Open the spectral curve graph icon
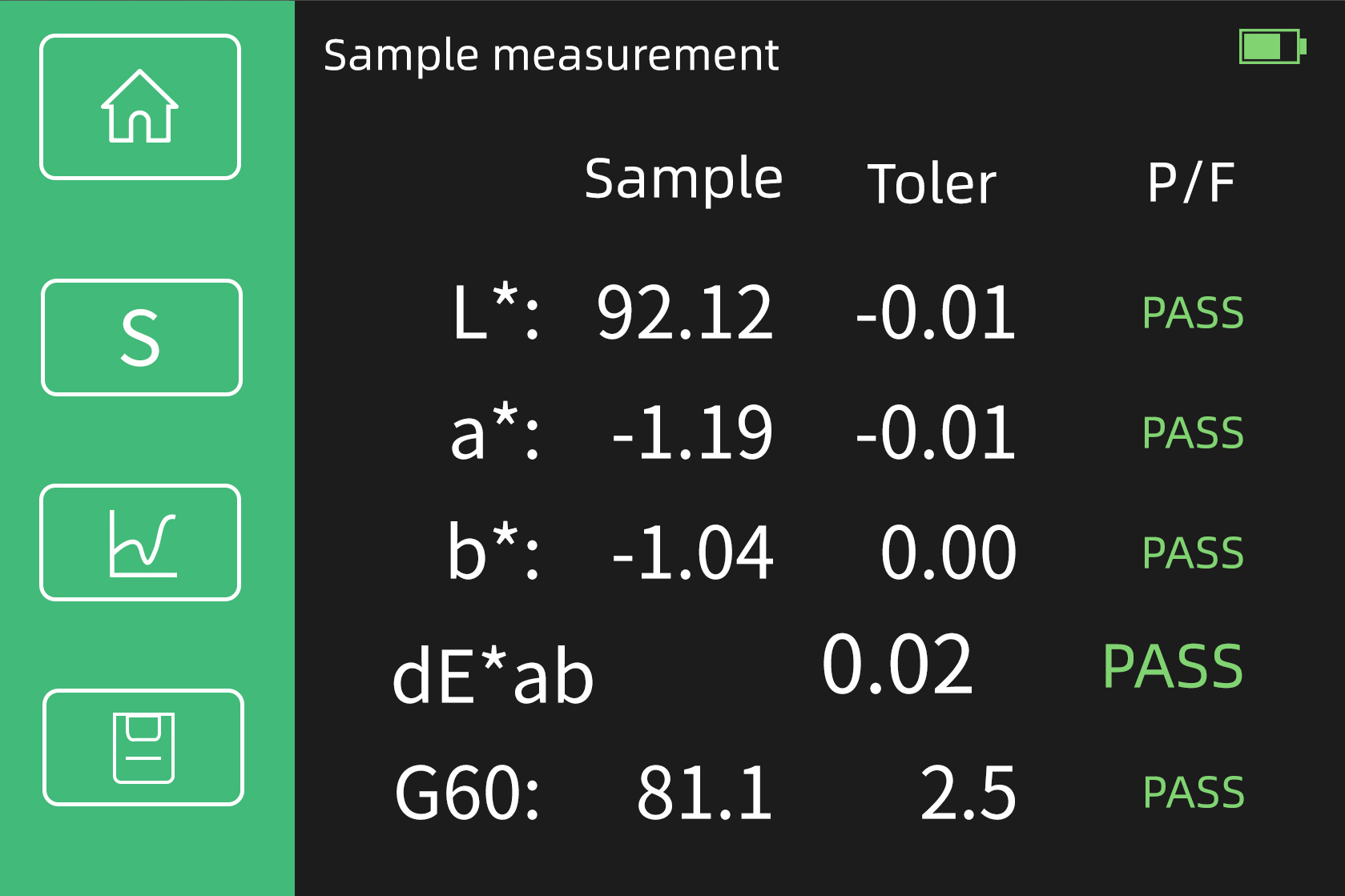Viewport: 1345px width, 896px height. pyautogui.click(x=140, y=542)
